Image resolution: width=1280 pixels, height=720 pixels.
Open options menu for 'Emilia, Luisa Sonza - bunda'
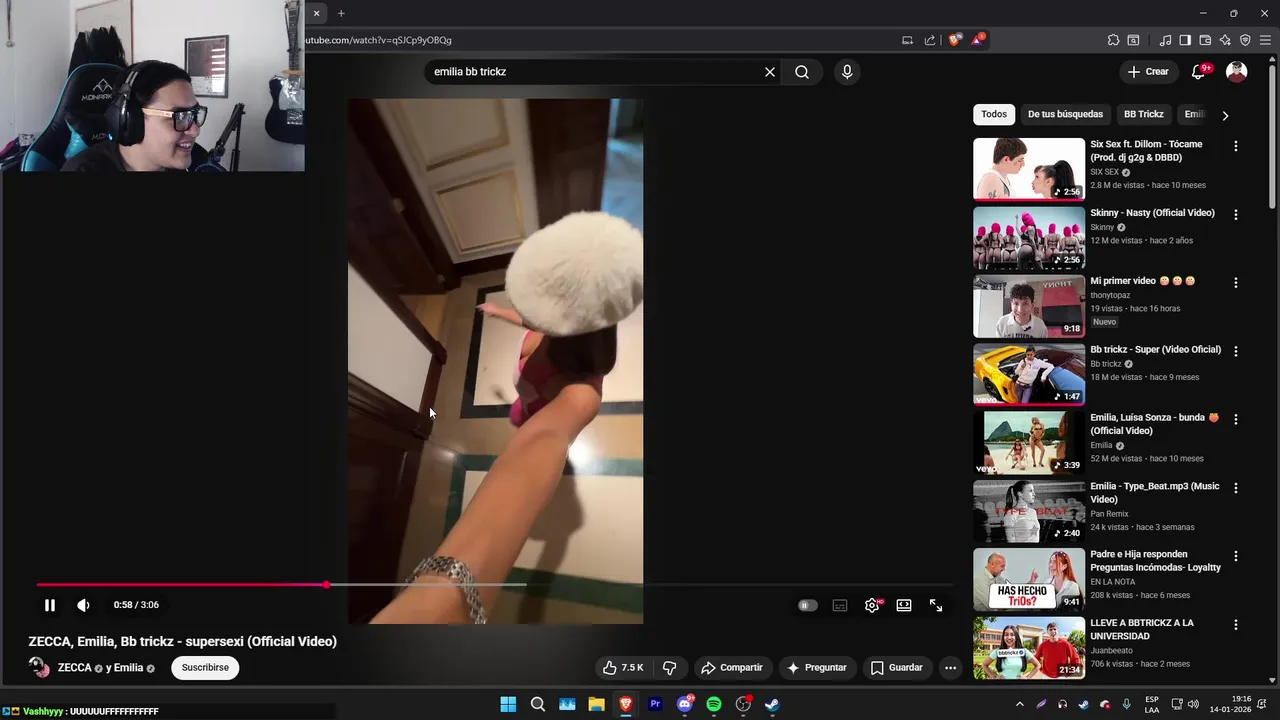coord(1236,420)
